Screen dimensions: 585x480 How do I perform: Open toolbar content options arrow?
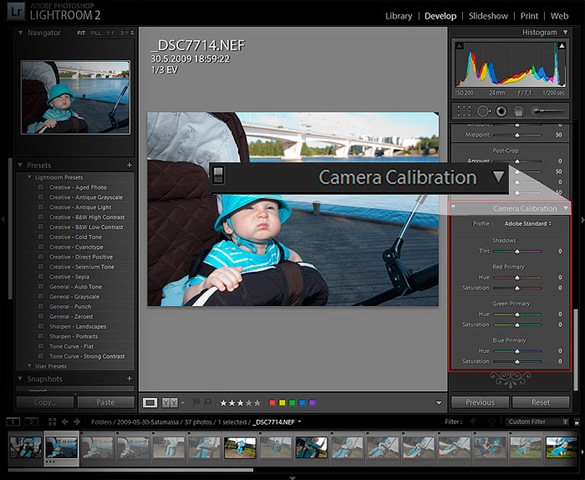coord(439,403)
